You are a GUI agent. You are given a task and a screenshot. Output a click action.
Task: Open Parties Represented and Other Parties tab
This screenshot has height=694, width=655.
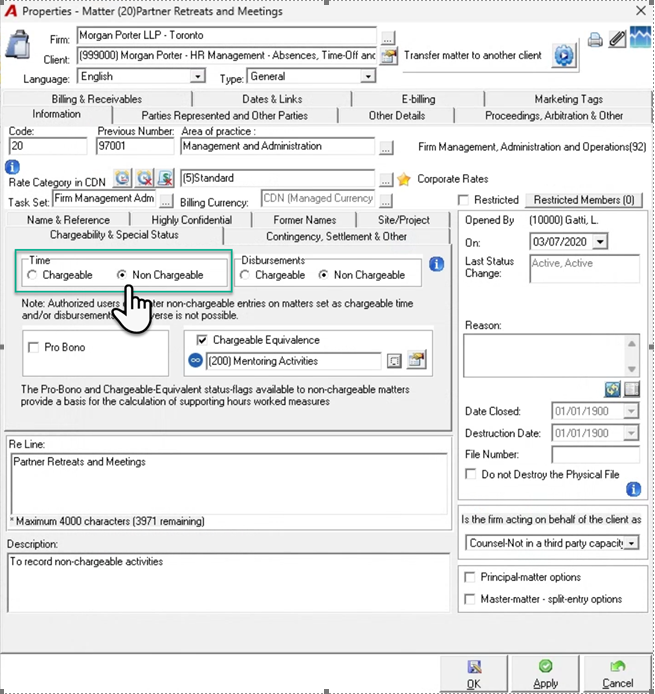pyautogui.click(x=224, y=116)
